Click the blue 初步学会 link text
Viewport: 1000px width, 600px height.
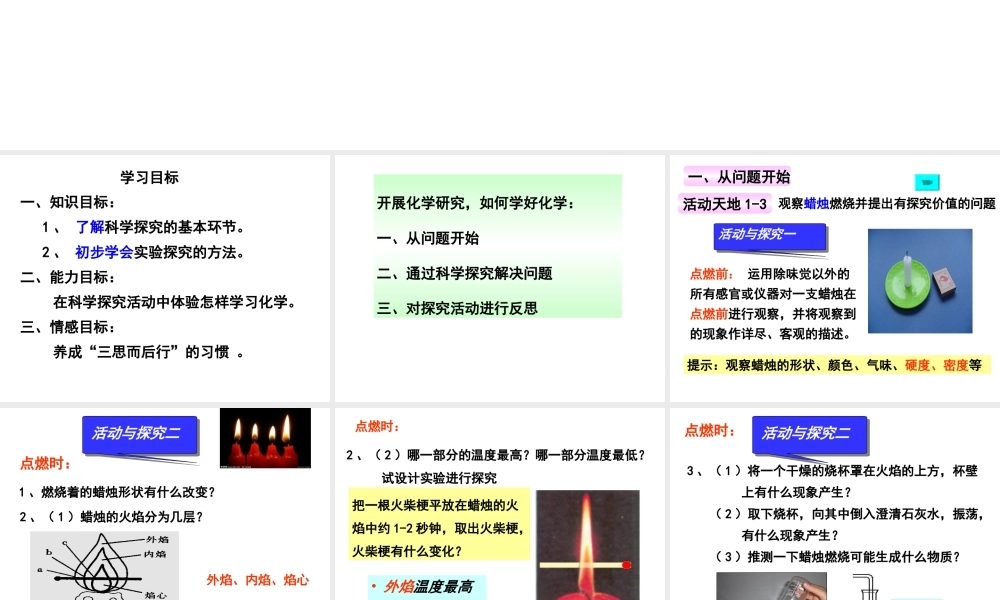click(x=104, y=252)
